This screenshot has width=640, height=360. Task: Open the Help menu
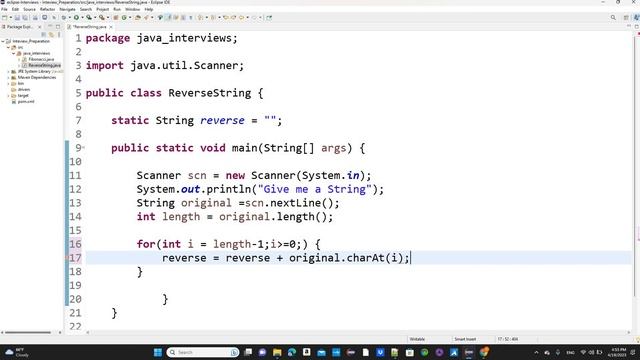149,9
